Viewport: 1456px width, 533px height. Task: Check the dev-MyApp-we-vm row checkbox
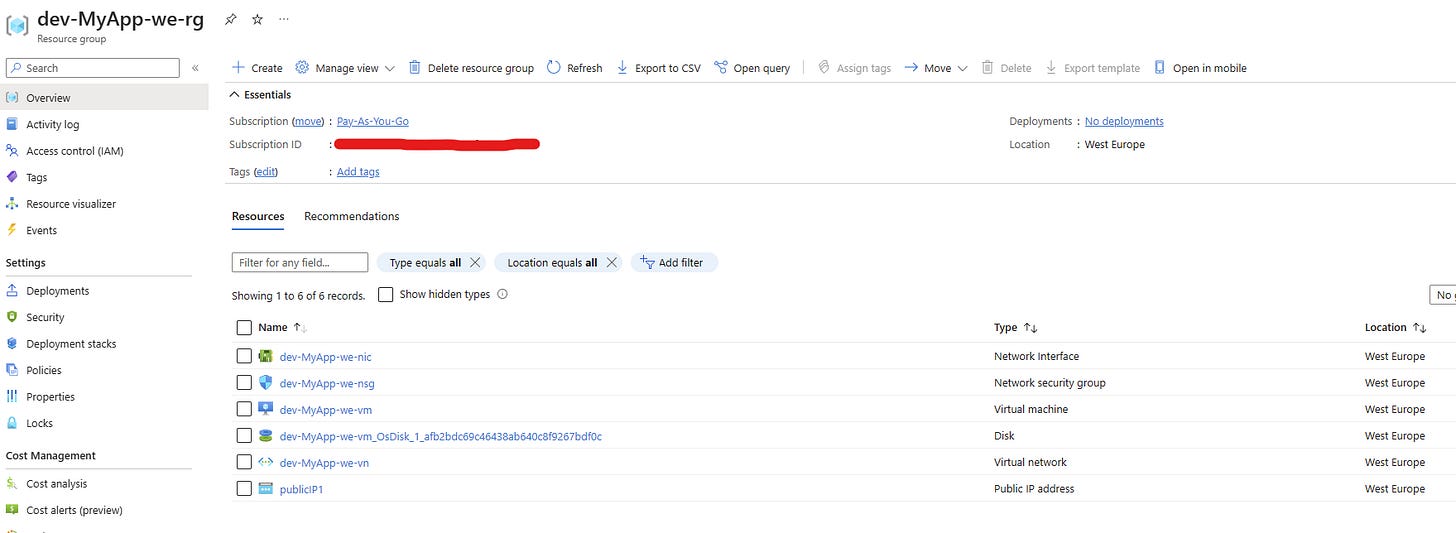click(x=244, y=409)
